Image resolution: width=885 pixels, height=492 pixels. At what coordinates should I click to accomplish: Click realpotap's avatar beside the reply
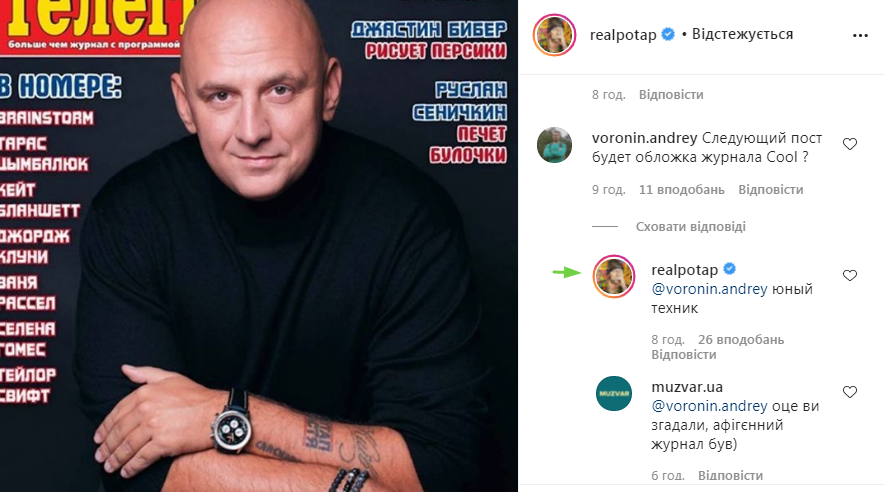click(x=614, y=276)
